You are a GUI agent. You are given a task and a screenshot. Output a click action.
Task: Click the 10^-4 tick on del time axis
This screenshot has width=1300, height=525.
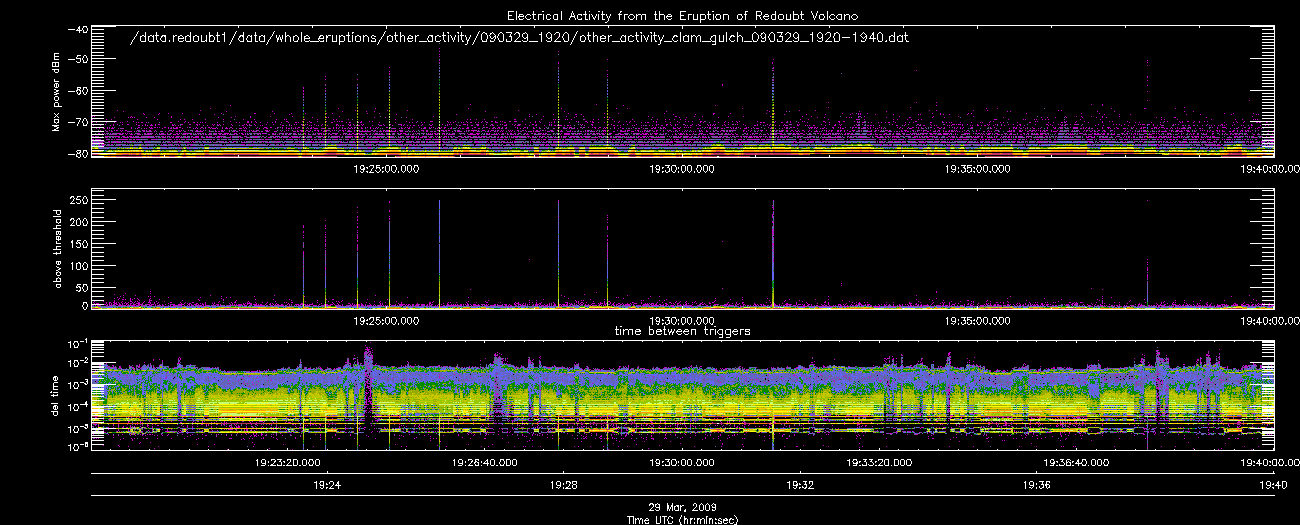click(x=76, y=405)
